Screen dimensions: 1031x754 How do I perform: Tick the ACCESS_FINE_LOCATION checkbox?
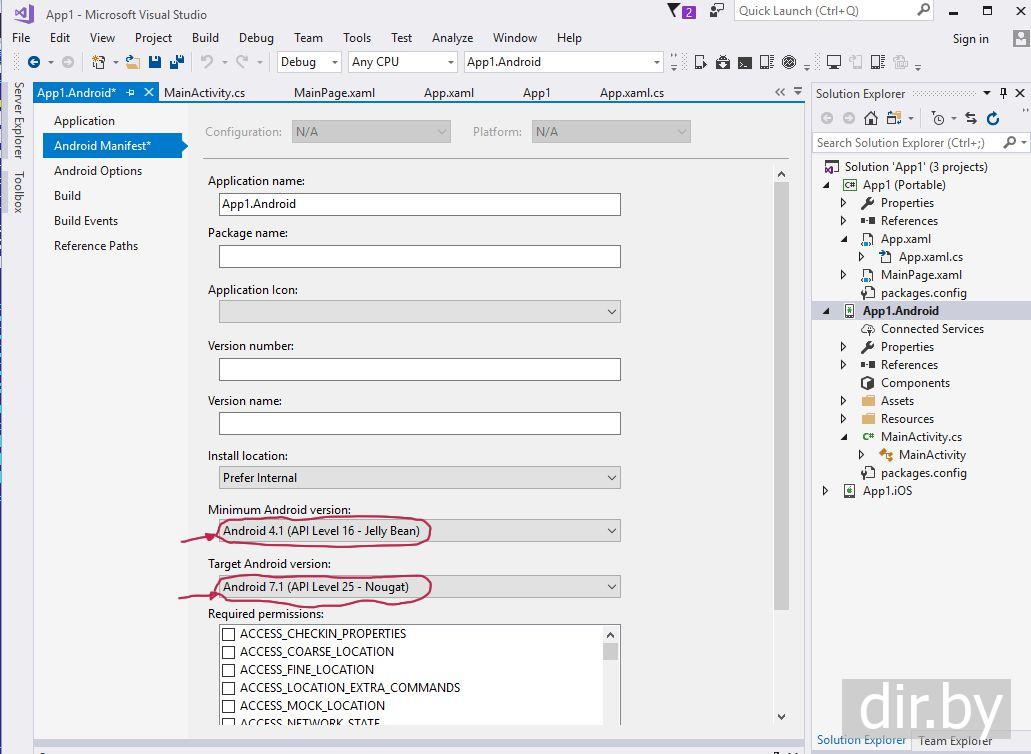click(x=229, y=670)
